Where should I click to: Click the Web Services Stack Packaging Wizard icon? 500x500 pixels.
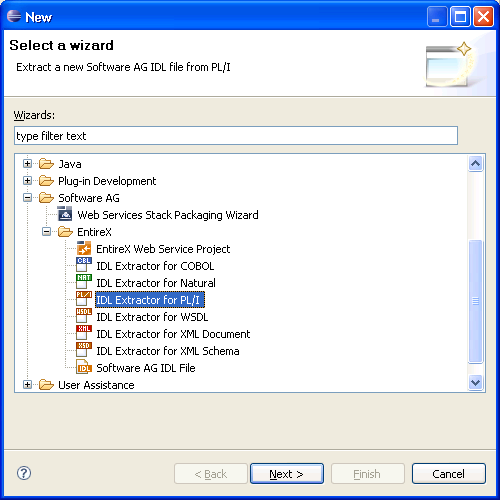pyautogui.click(x=65, y=214)
